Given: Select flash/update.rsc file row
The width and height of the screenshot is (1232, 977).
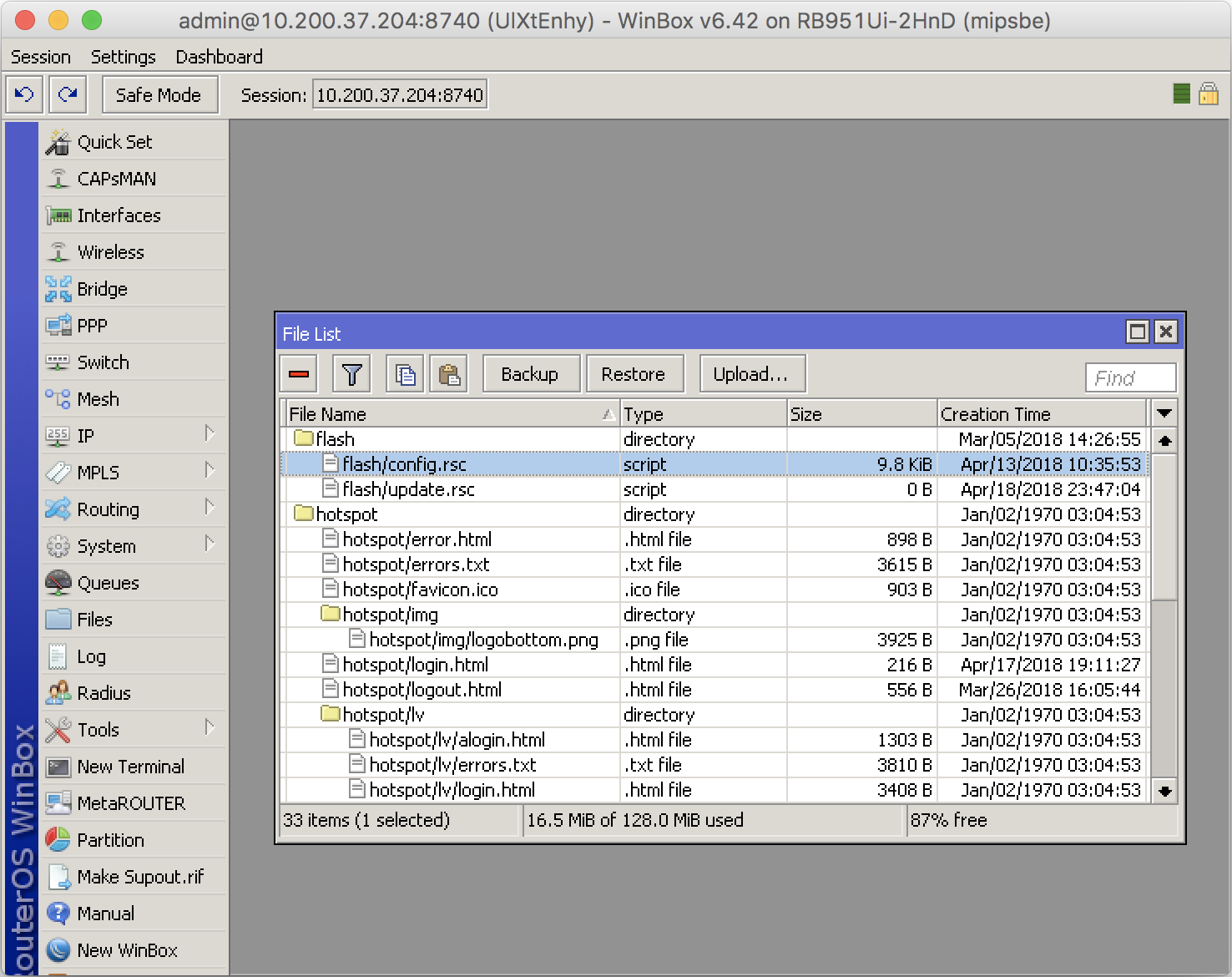Looking at the screenshot, I should click(716, 489).
